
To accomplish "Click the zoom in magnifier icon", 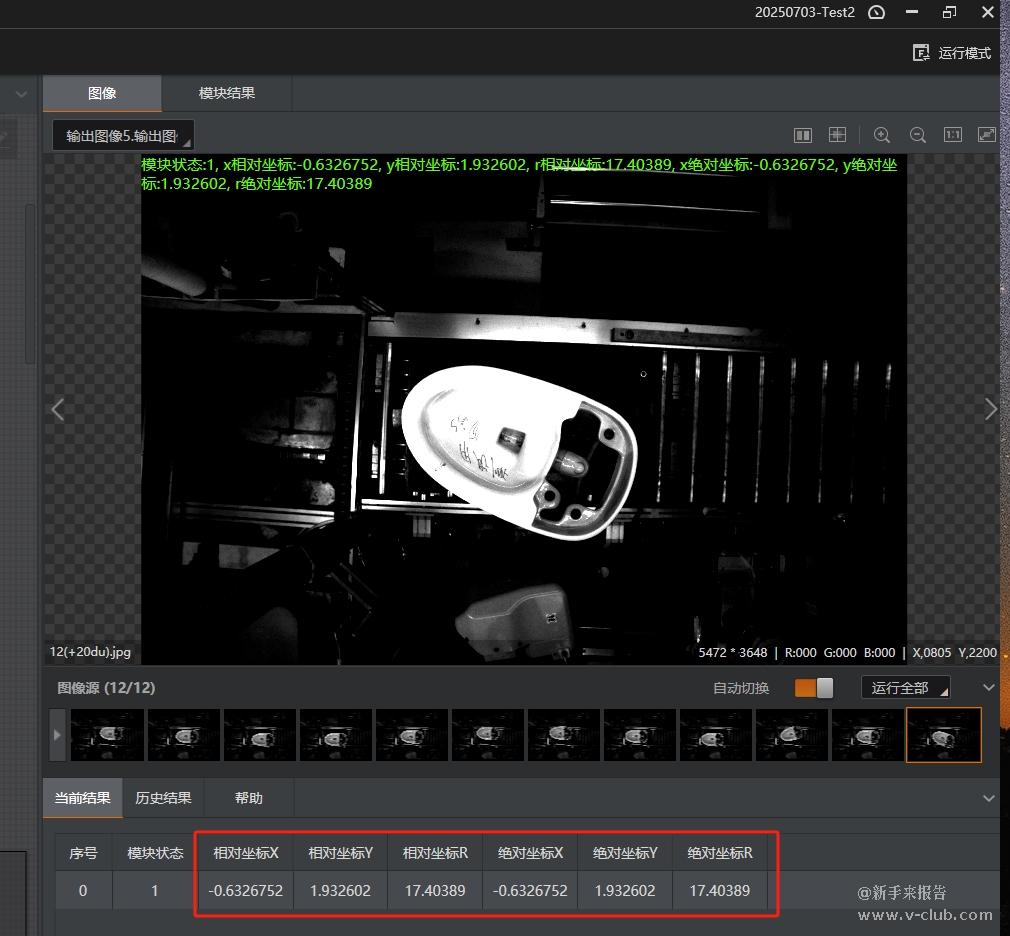I will pyautogui.click(x=881, y=135).
